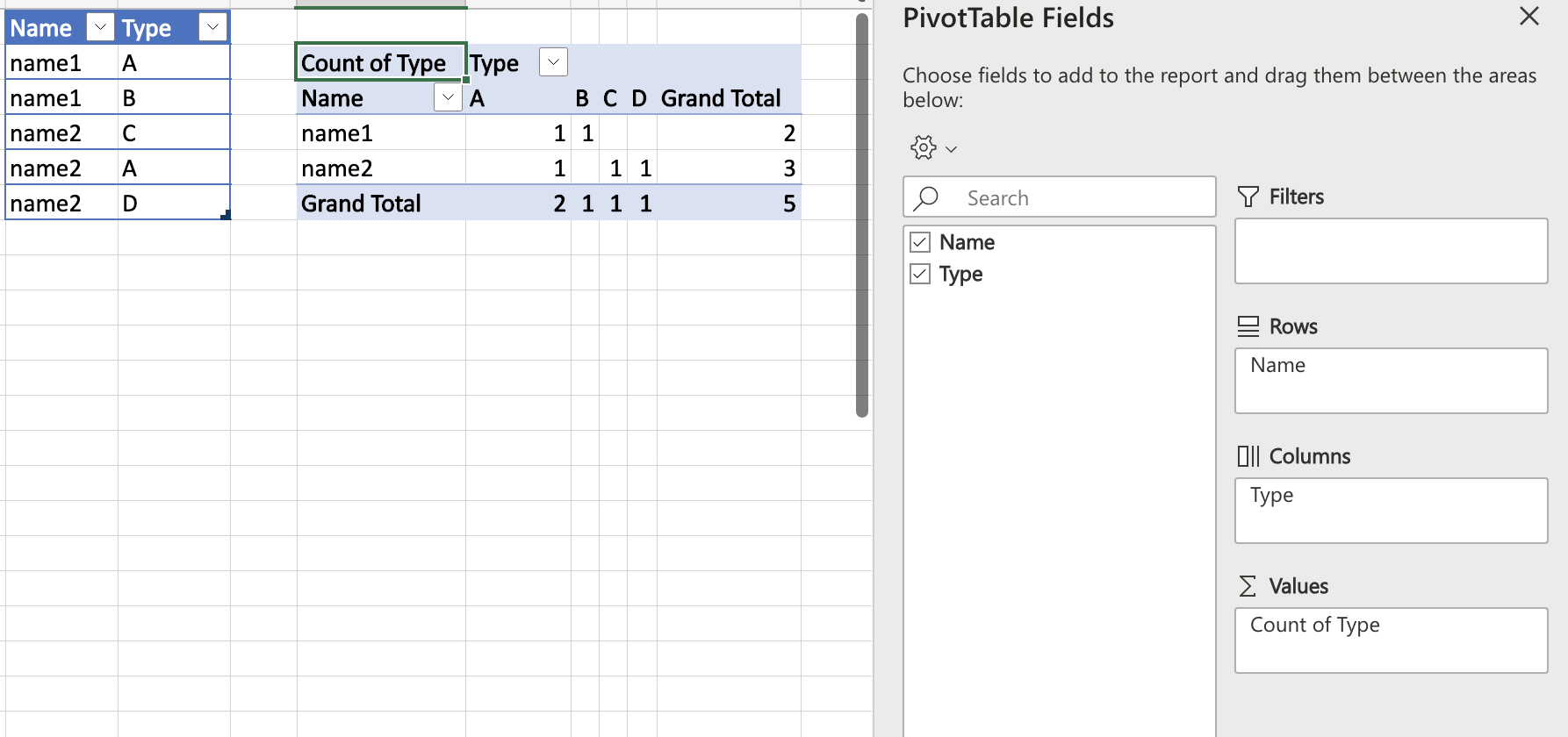Click the Filters funnel icon

coord(1248,197)
